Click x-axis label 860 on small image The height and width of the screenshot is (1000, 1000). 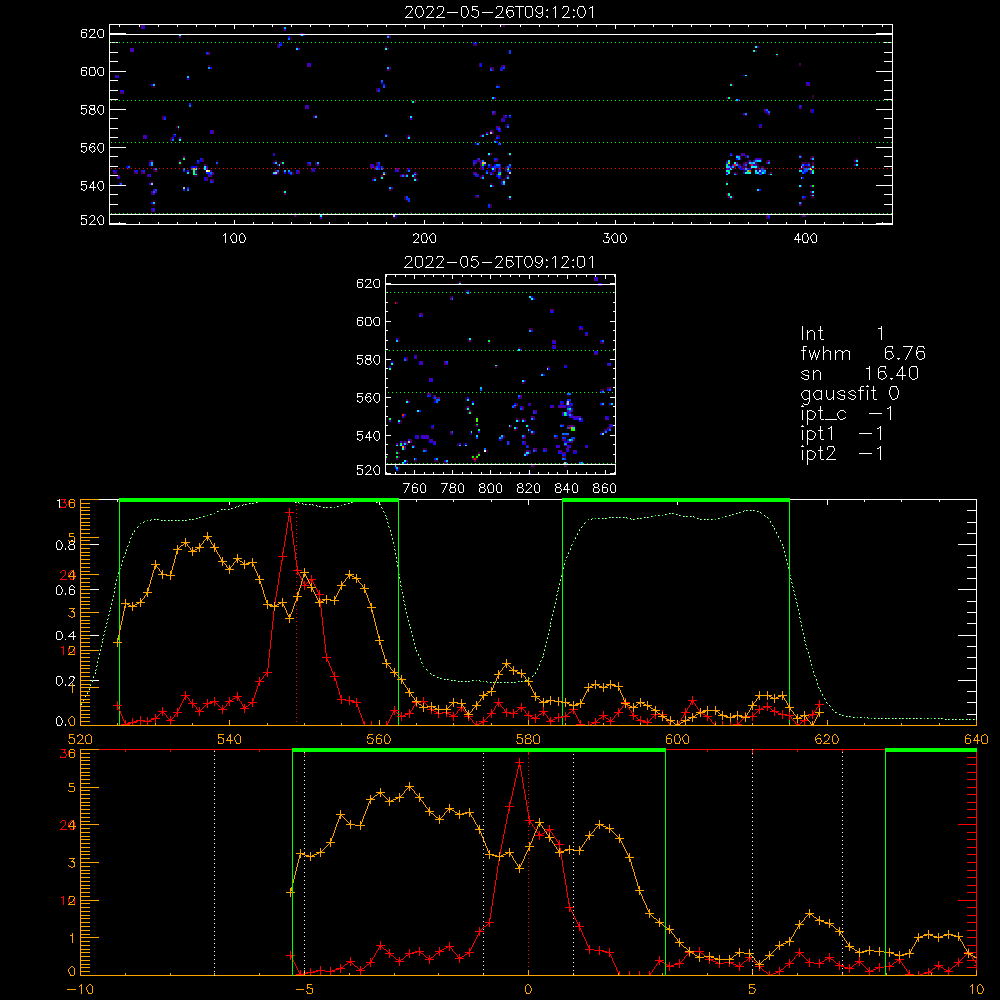tap(605, 489)
